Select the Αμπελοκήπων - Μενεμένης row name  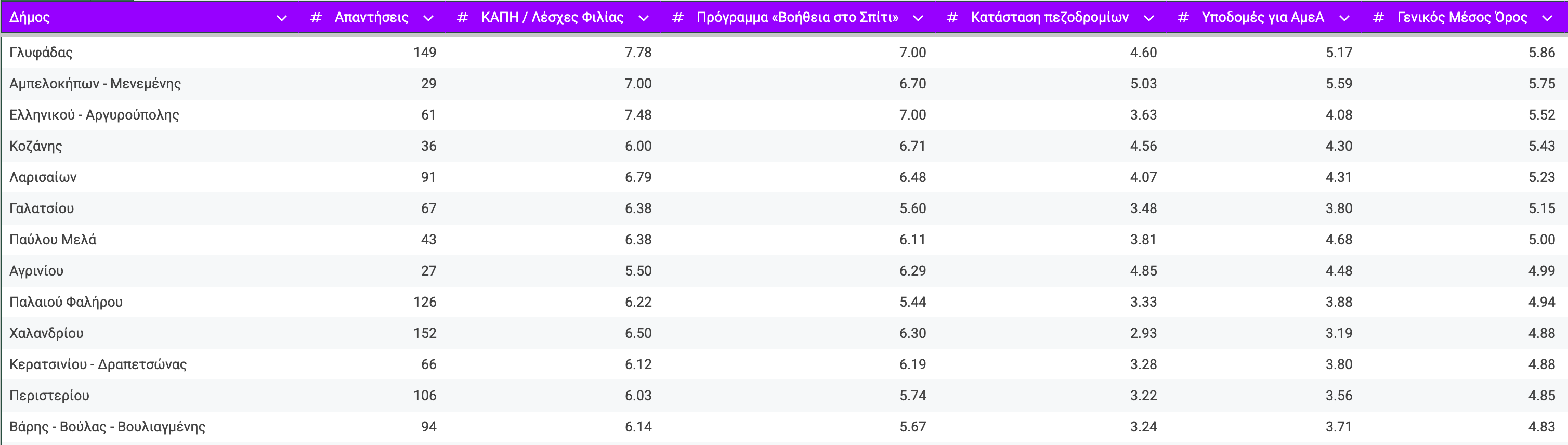[x=95, y=83]
